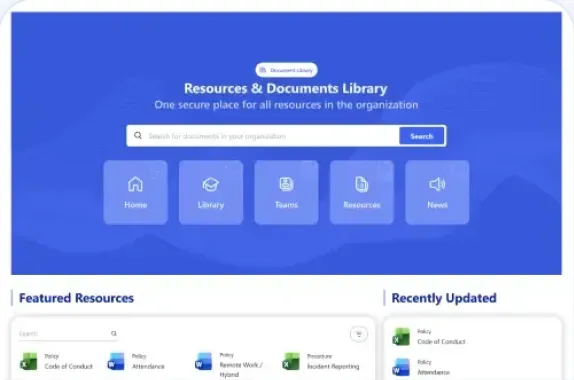Open the filter button in Featured Resources
The width and height of the screenshot is (574, 380).
(x=359, y=334)
